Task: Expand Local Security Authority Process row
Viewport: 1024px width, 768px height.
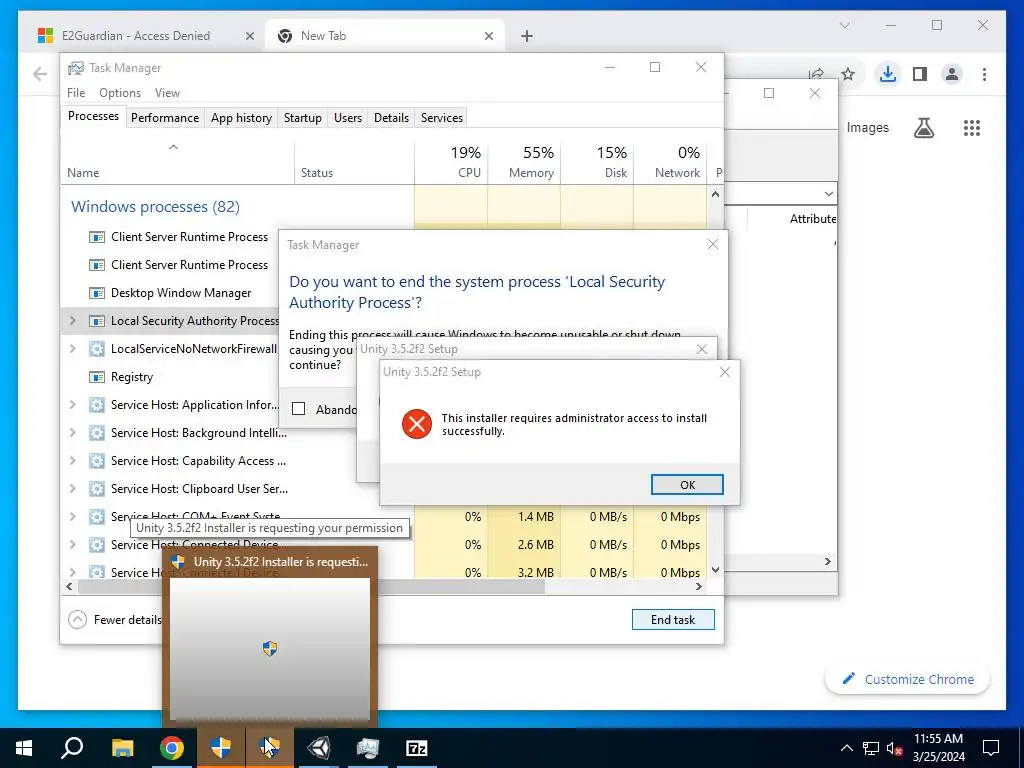Action: [x=72, y=321]
